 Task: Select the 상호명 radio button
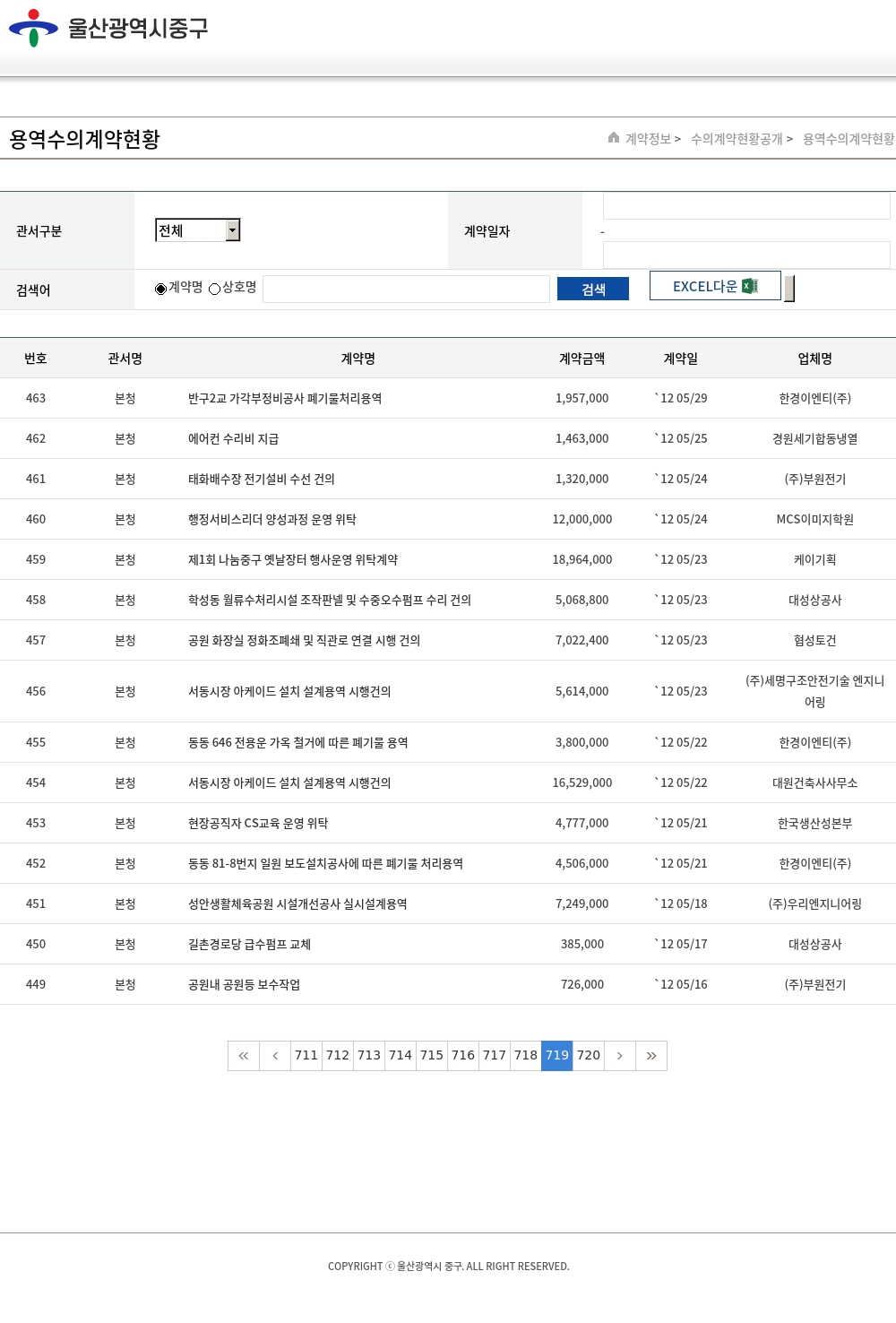(215, 289)
